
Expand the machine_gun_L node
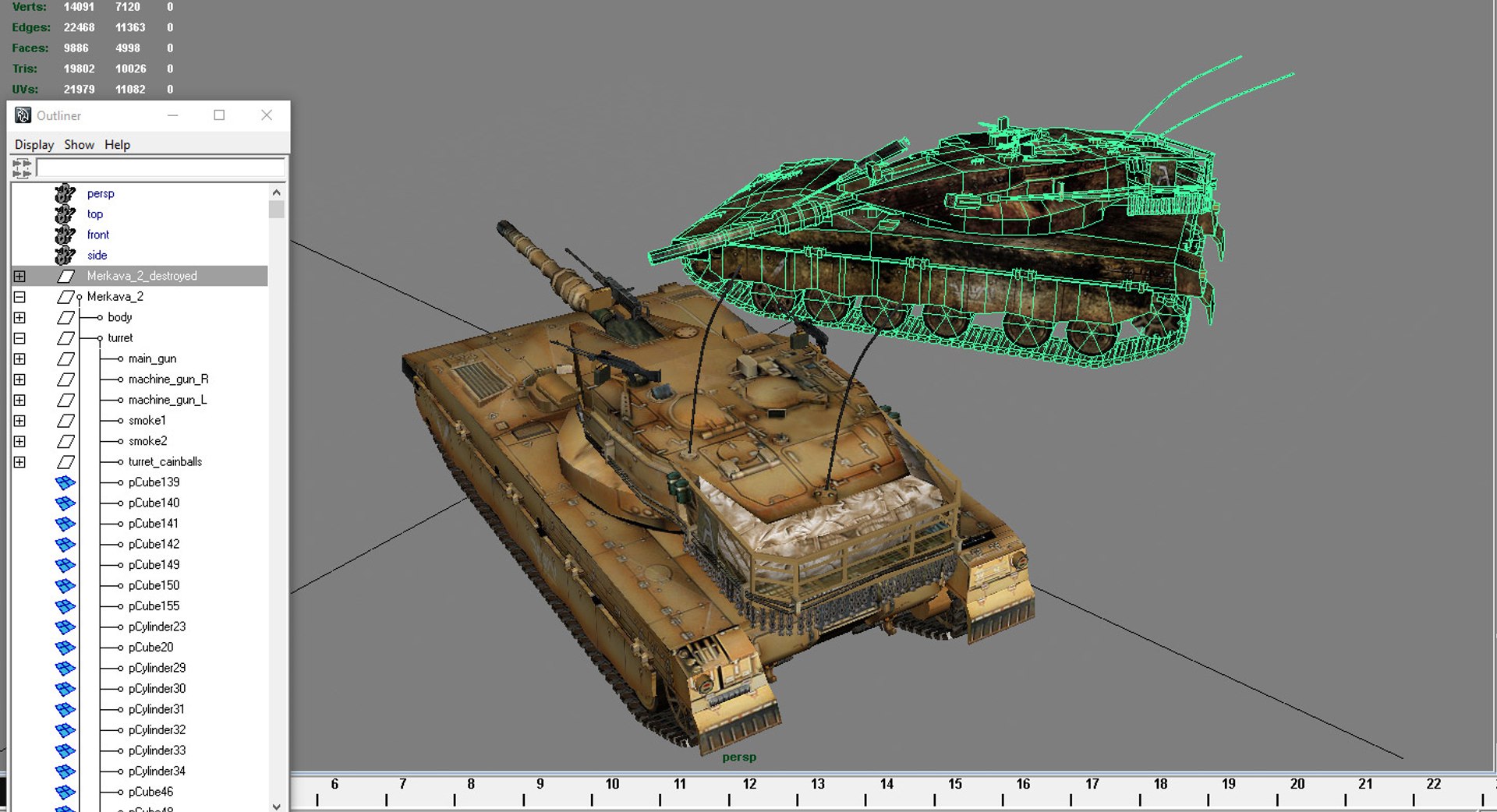[19, 400]
